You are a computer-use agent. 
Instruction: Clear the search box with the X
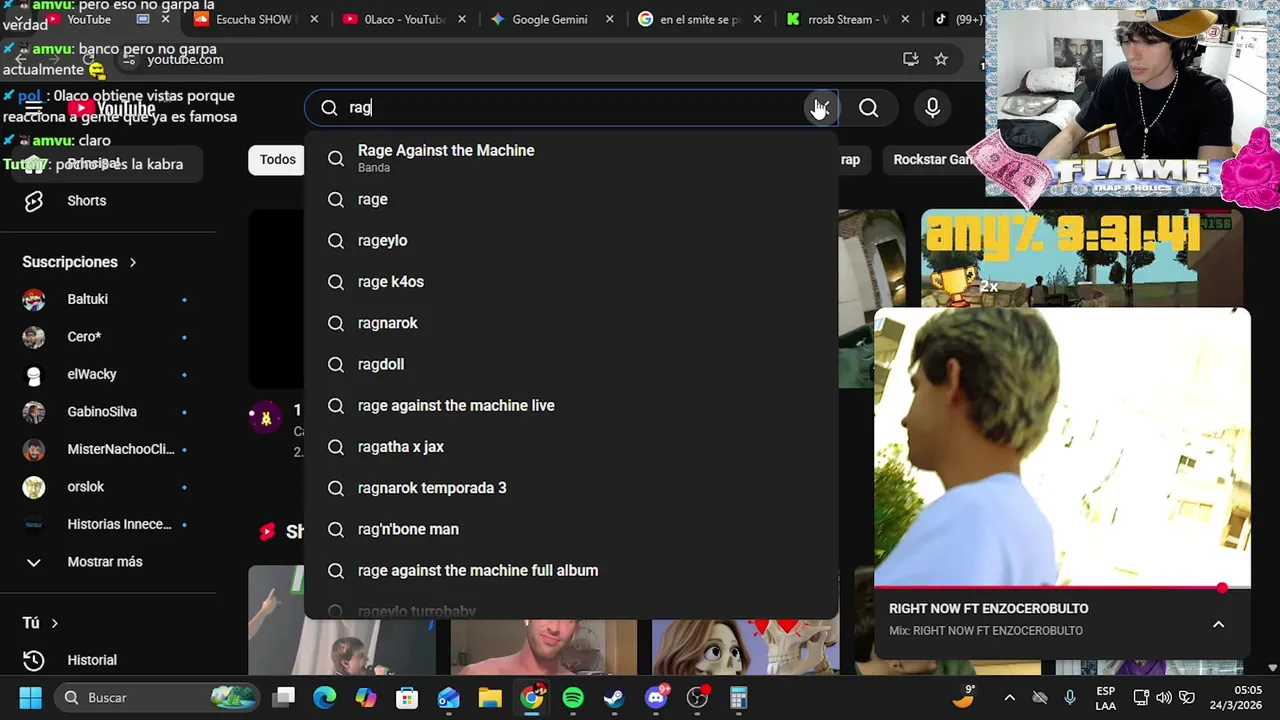pos(820,108)
